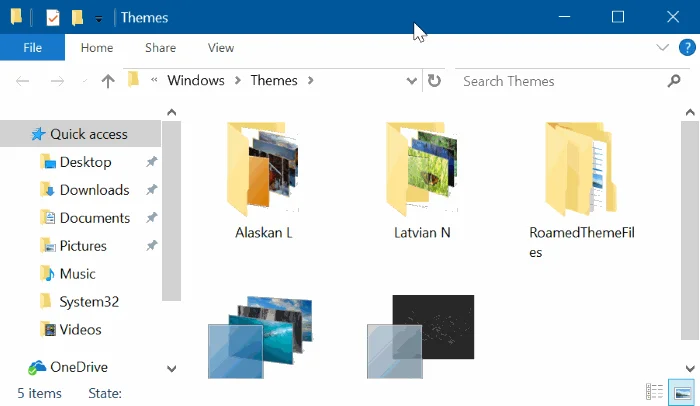Image resolution: width=700 pixels, height=406 pixels.
Task: Select the Latvian N folder
Action: point(422,181)
